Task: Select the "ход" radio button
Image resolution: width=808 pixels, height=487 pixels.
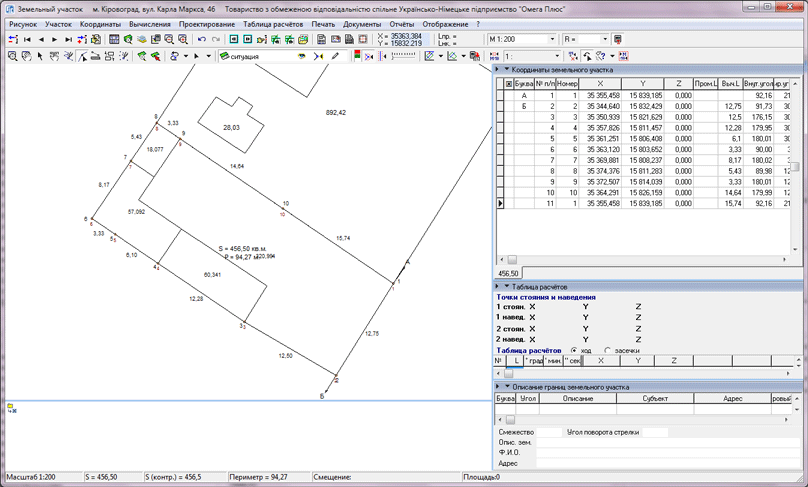Action: [574, 351]
